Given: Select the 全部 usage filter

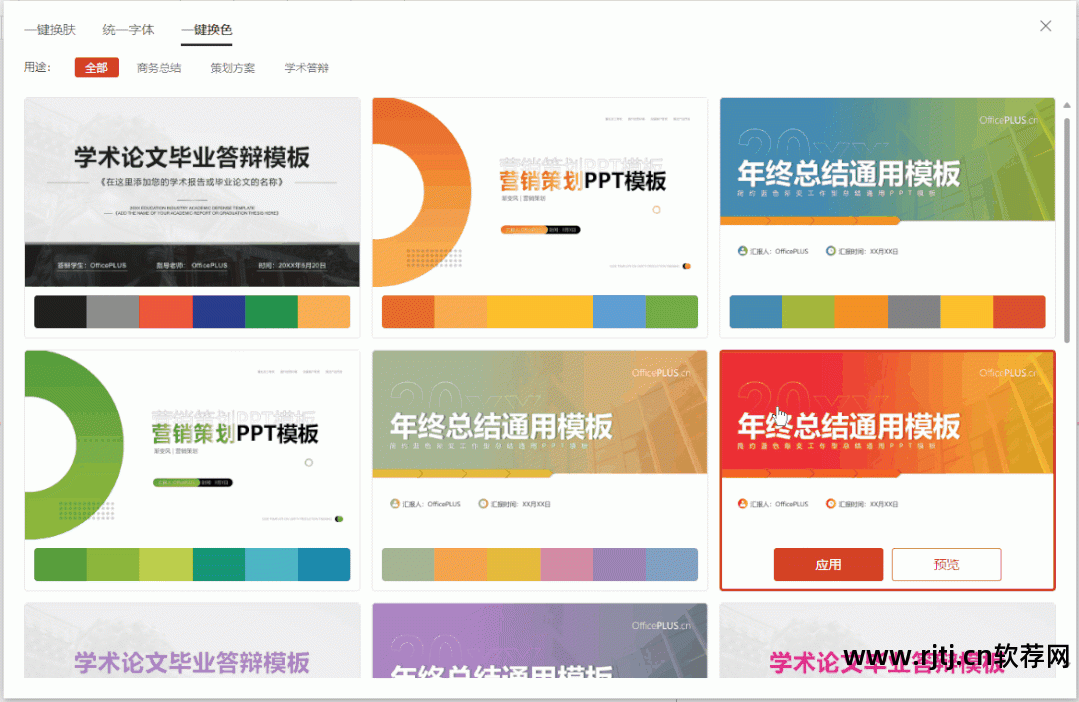Looking at the screenshot, I should tap(96, 67).
